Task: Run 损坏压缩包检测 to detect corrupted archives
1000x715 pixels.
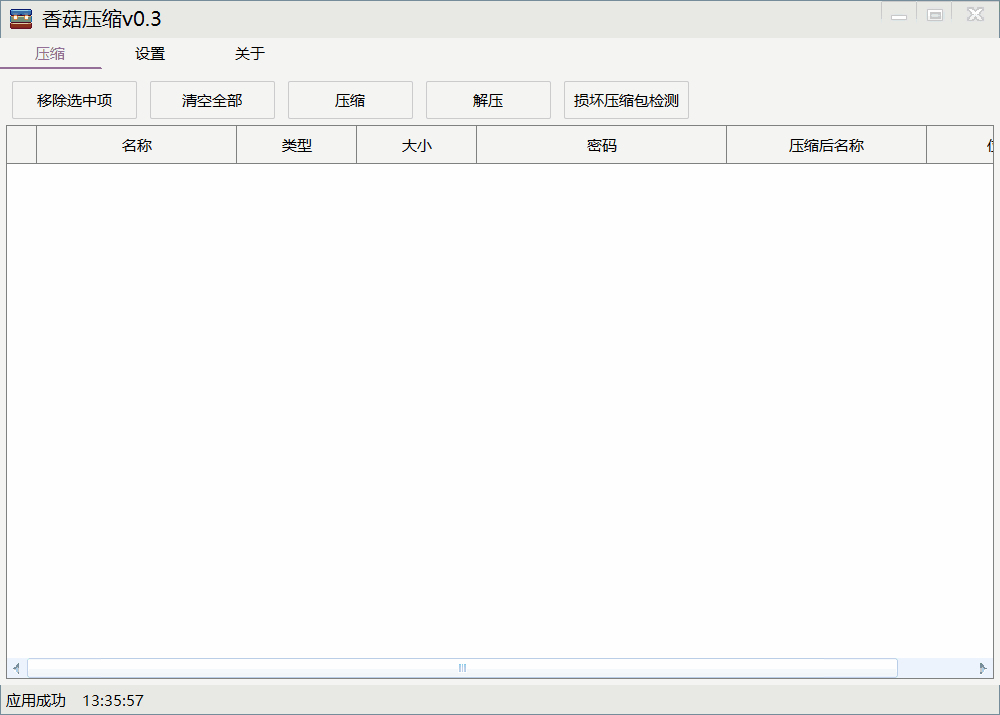Action: click(x=626, y=100)
